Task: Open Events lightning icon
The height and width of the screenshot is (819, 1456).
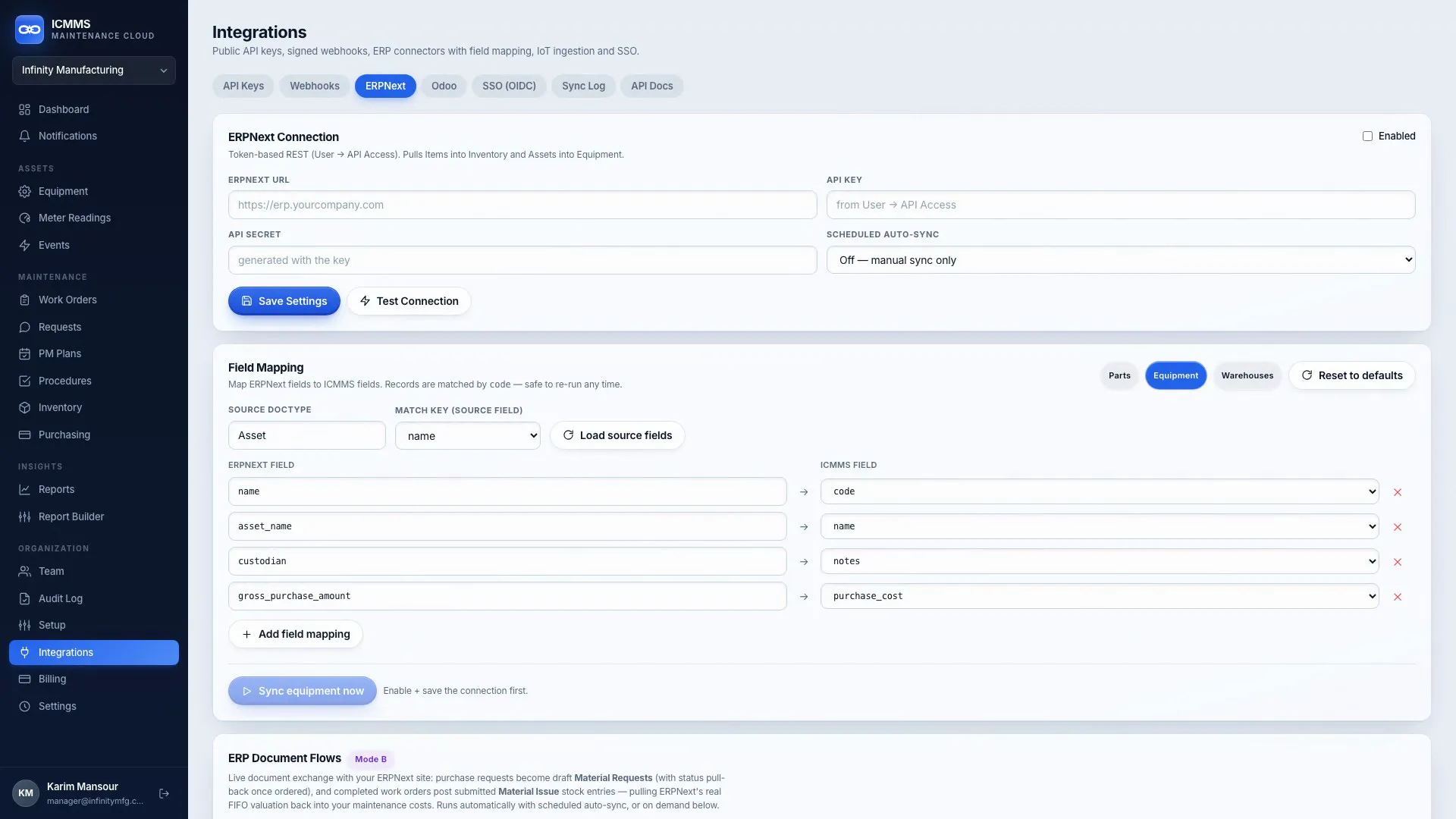Action: 24,246
